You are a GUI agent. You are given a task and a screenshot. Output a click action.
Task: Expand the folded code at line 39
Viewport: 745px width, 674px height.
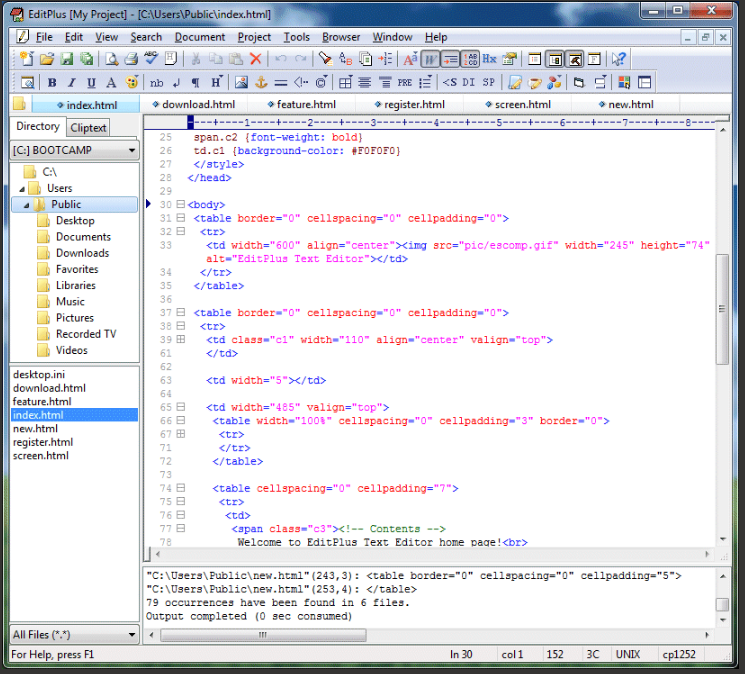point(181,340)
